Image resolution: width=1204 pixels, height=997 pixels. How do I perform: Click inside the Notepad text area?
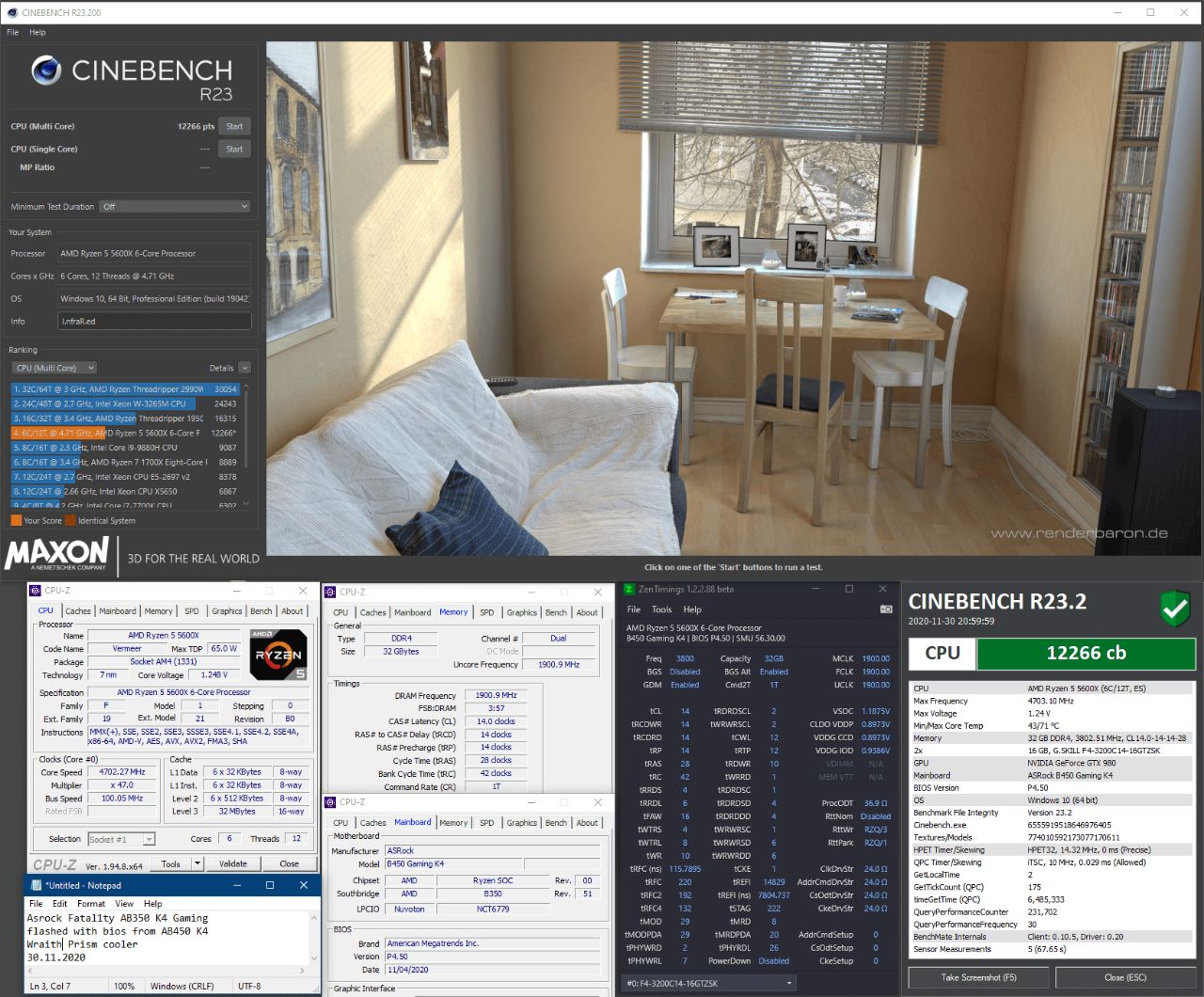[166, 937]
